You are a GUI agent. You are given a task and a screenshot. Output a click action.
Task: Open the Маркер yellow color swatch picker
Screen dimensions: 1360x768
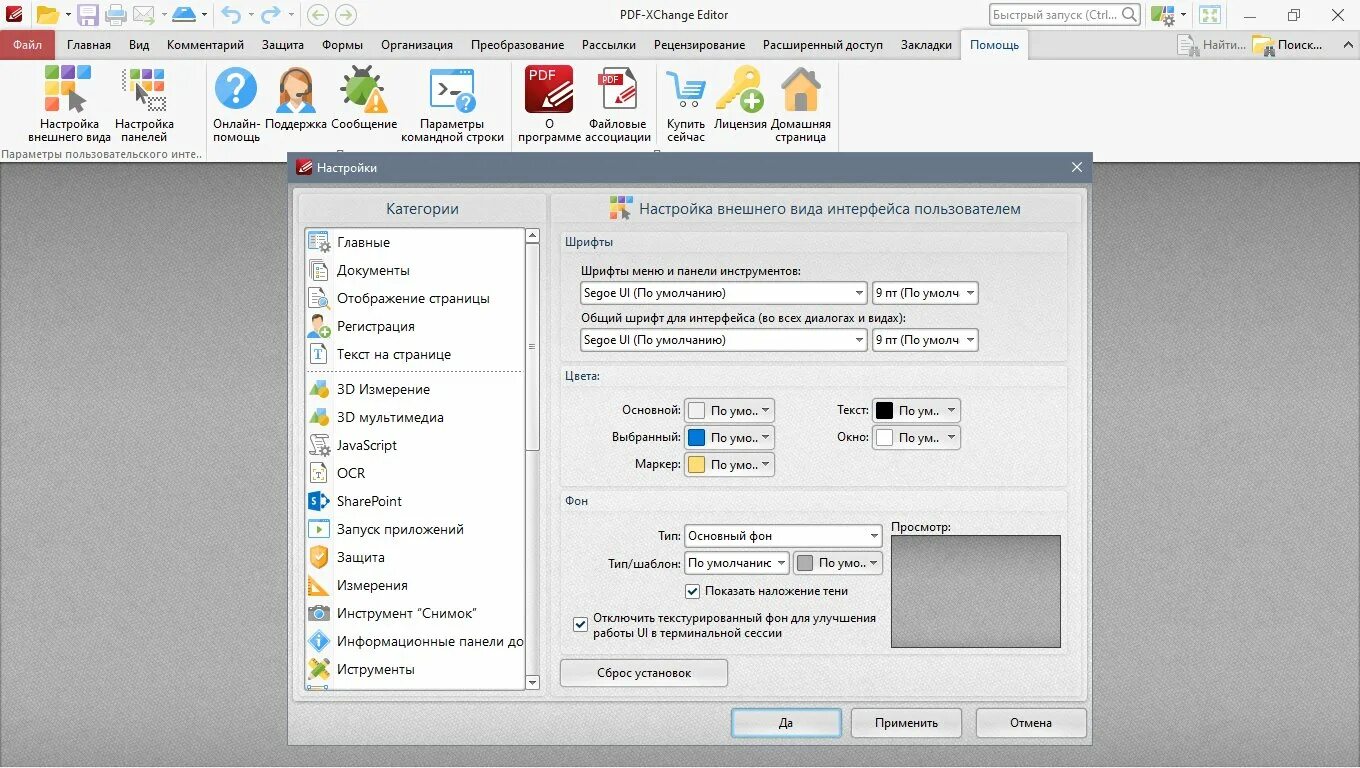[x=729, y=464]
